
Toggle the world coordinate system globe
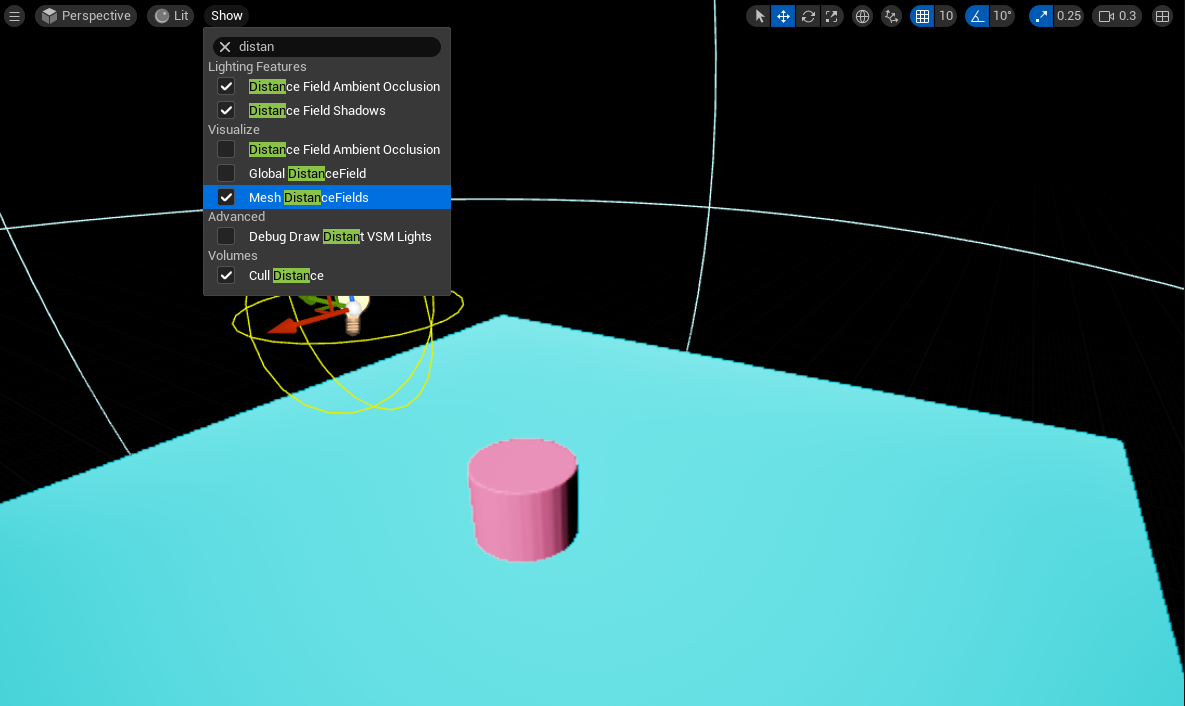coord(862,16)
